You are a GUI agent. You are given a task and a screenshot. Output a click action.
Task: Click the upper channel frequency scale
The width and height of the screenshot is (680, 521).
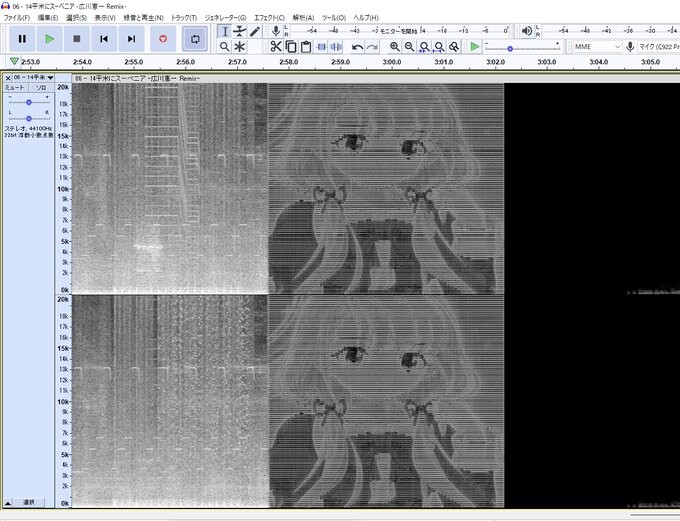click(63, 188)
